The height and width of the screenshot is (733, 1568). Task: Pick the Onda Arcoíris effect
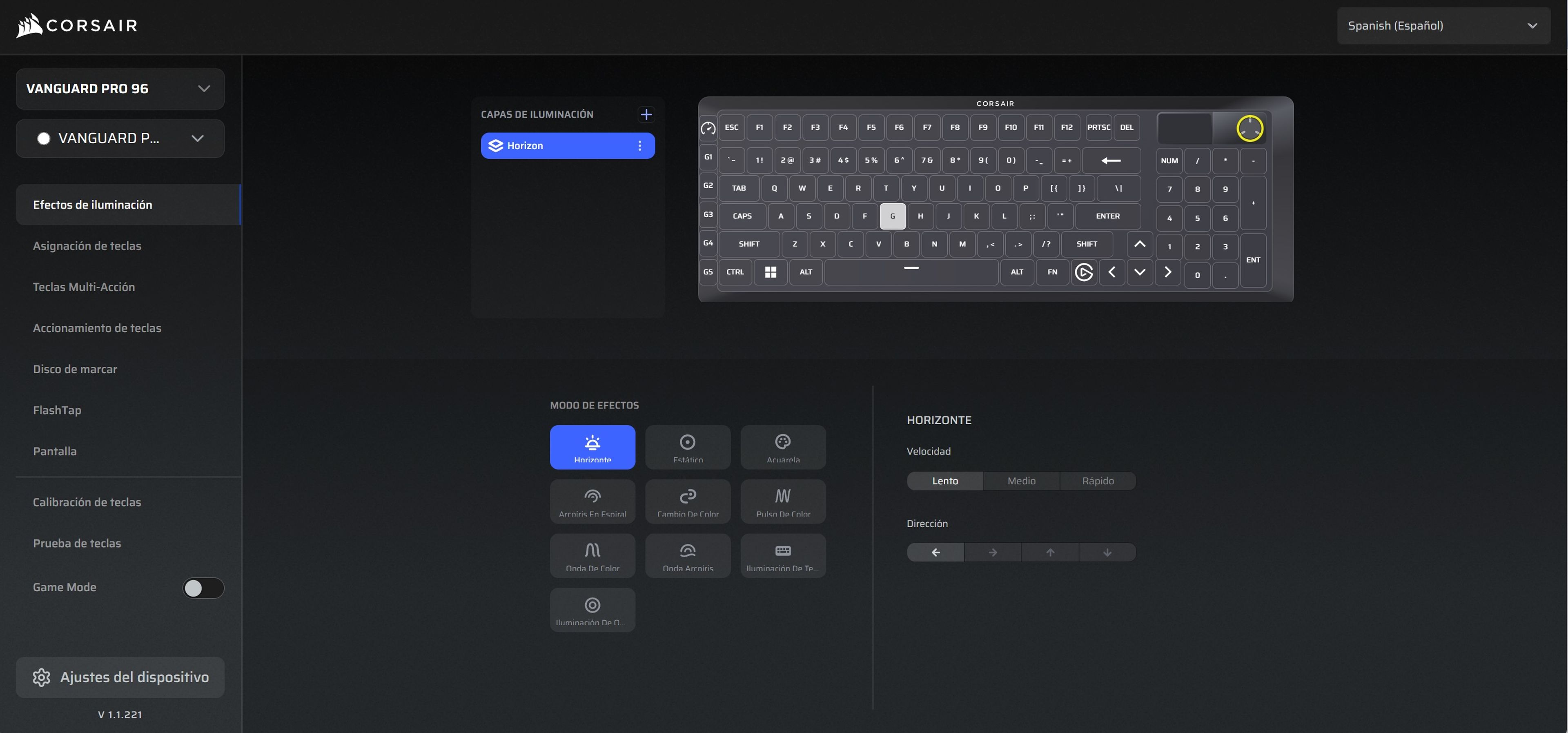(687, 555)
